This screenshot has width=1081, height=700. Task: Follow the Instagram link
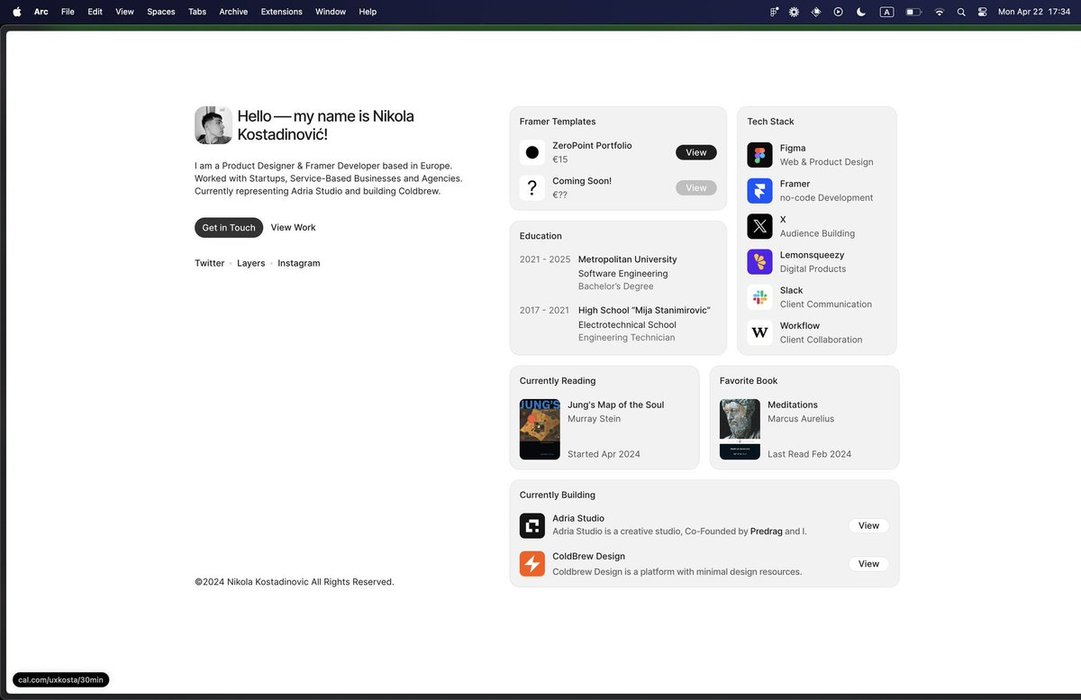coord(299,264)
